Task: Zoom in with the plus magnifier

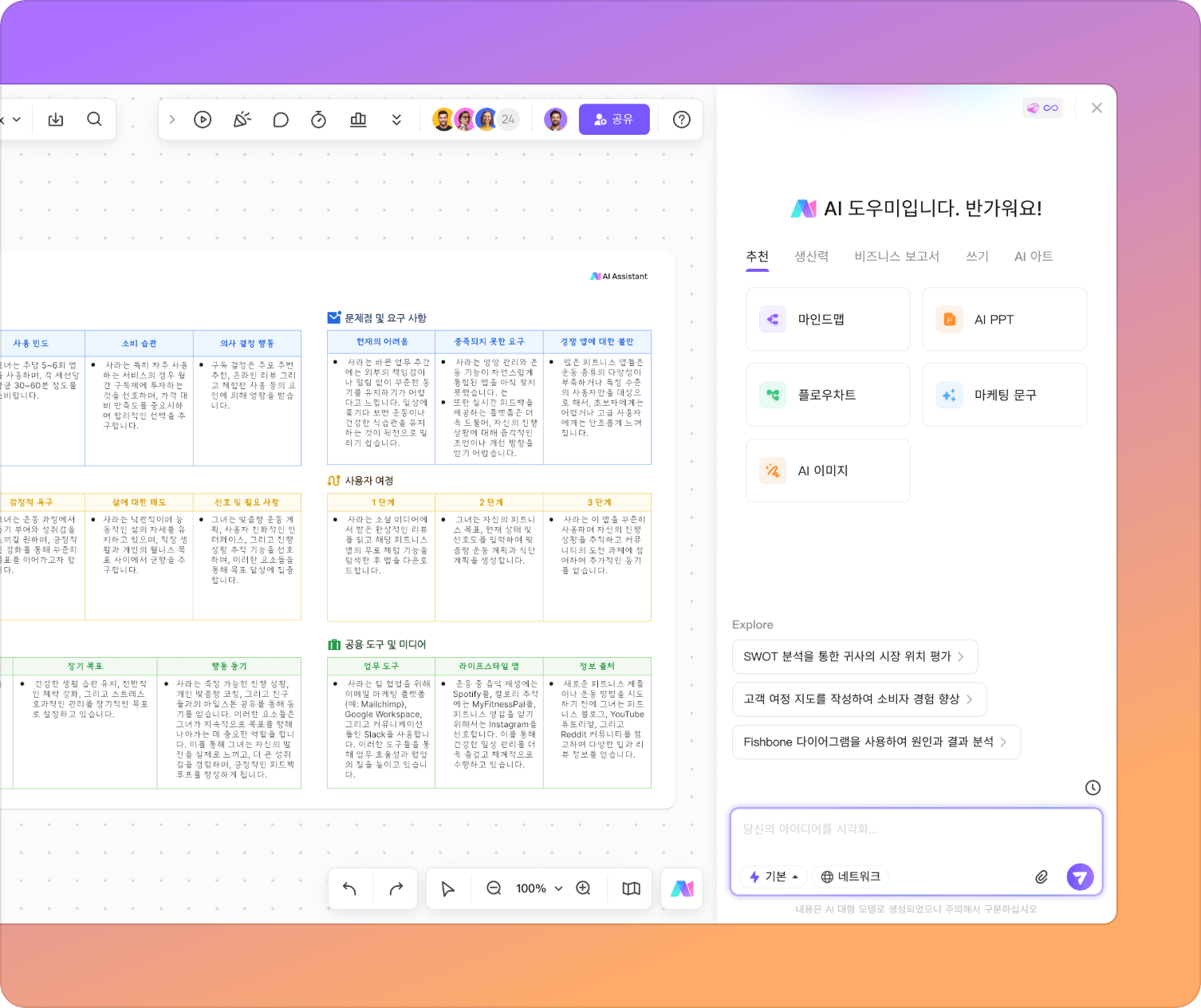Action: pyautogui.click(x=583, y=888)
